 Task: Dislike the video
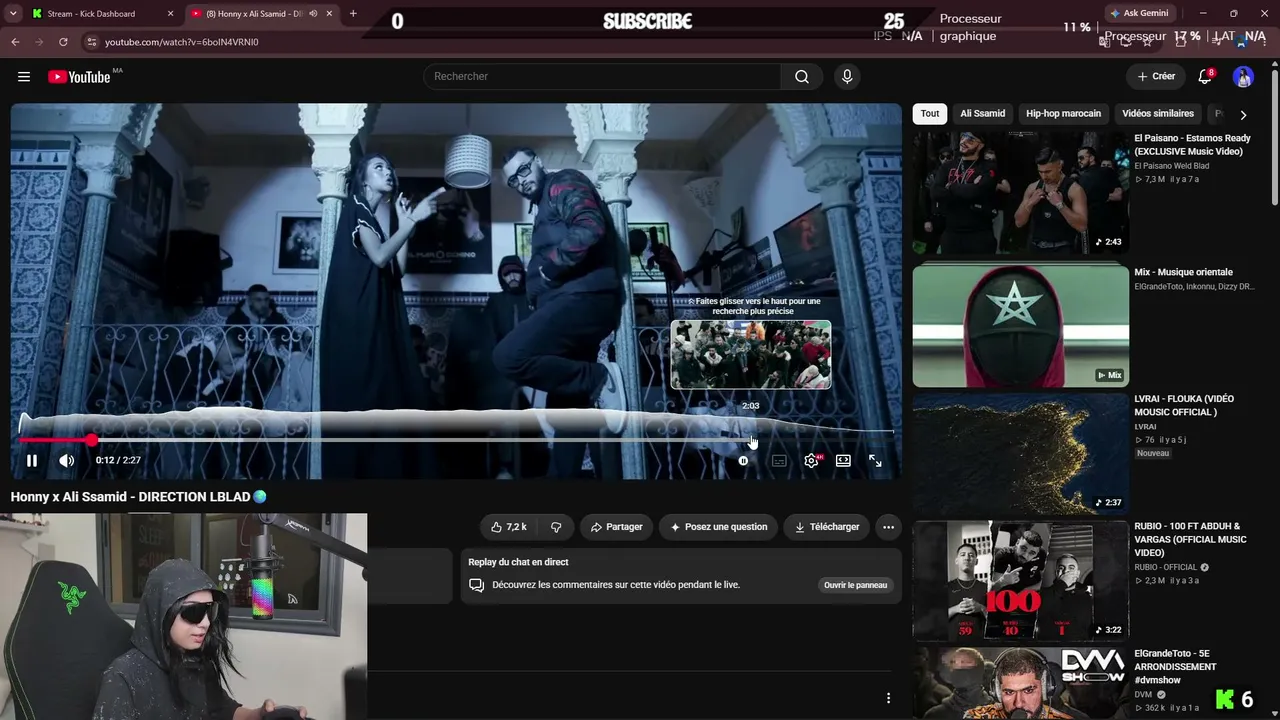tap(556, 527)
